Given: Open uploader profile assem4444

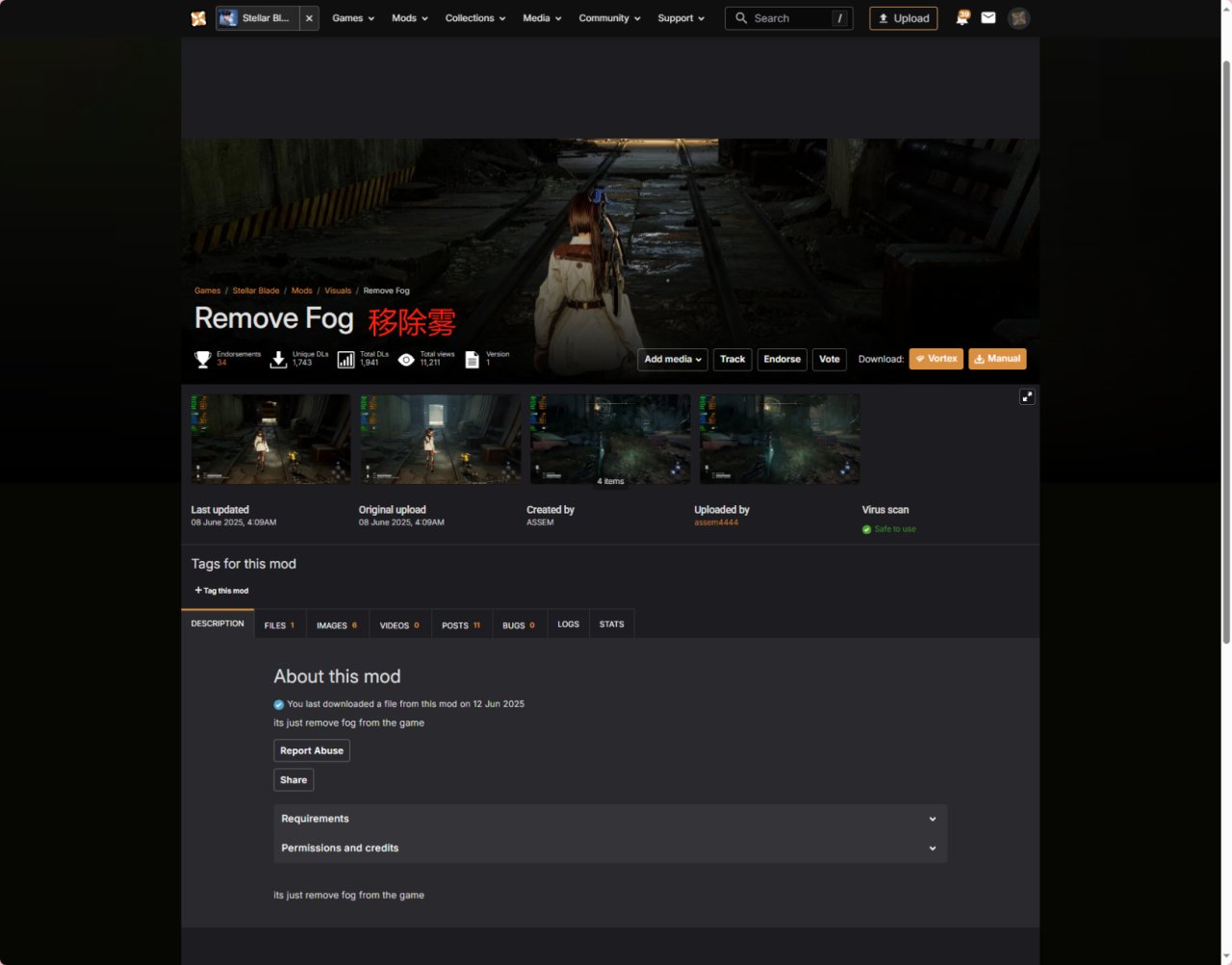Looking at the screenshot, I should [x=716, y=522].
